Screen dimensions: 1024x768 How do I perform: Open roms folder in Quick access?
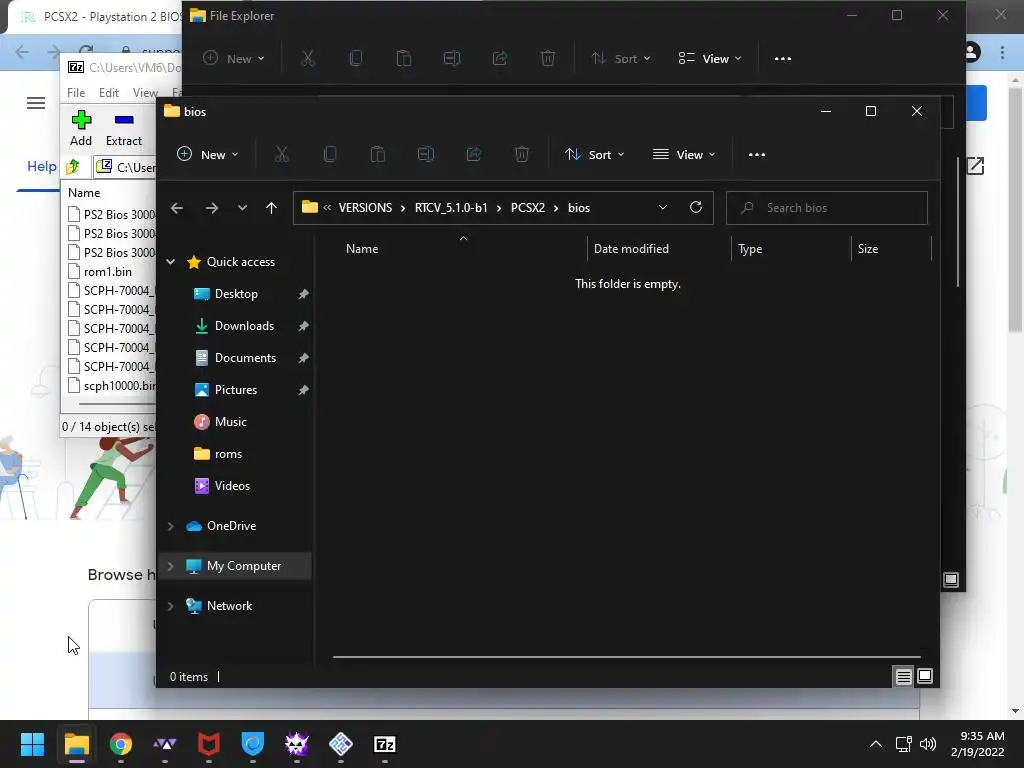(228, 454)
